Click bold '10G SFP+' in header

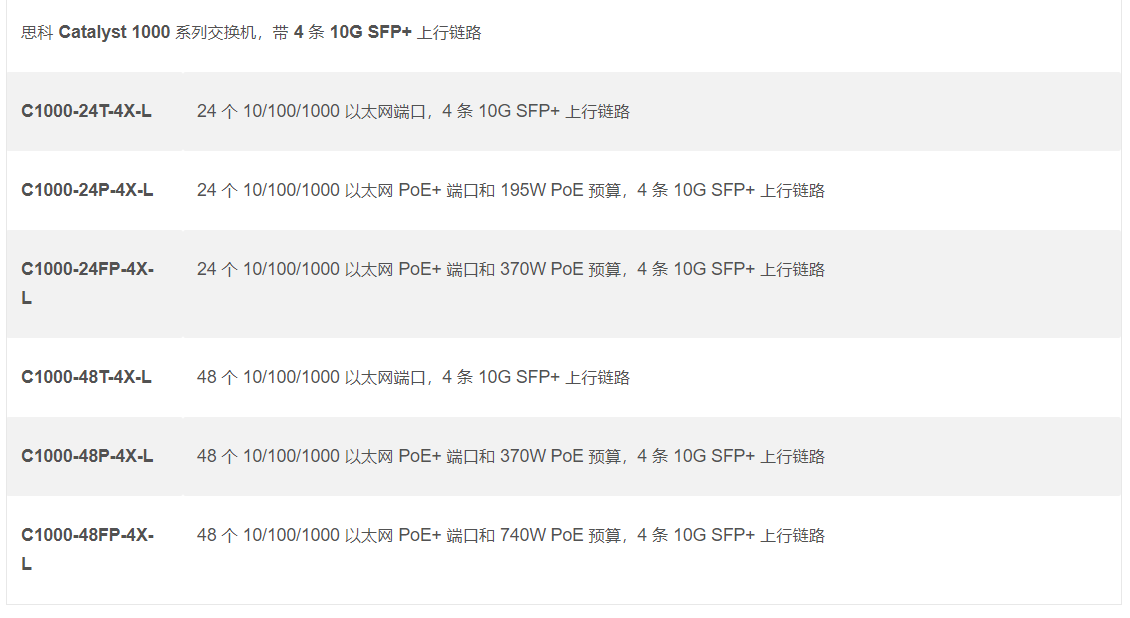370,33
